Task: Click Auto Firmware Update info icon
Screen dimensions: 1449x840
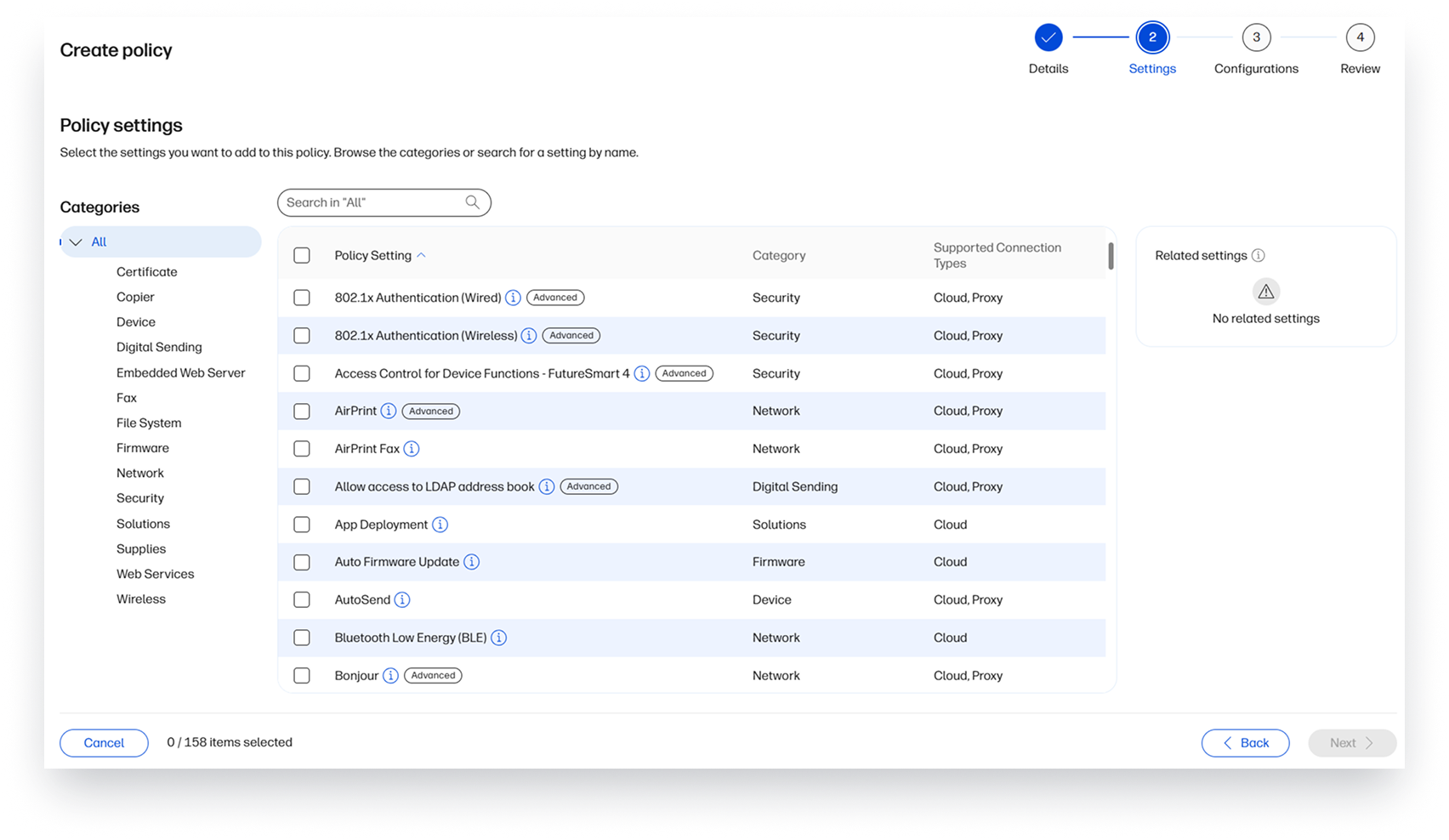Action: (471, 562)
